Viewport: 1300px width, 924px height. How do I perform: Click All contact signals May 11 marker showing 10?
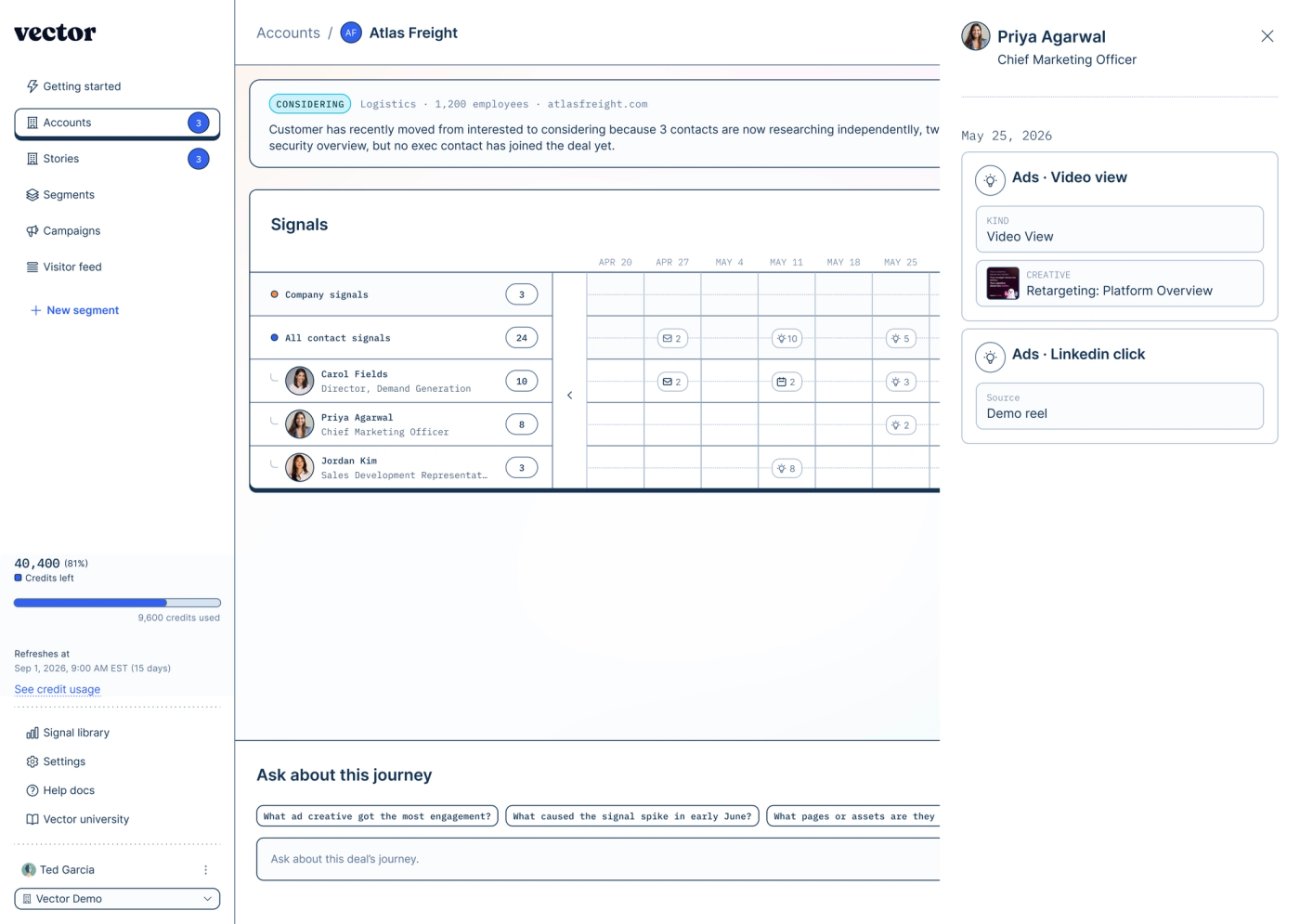(786, 339)
